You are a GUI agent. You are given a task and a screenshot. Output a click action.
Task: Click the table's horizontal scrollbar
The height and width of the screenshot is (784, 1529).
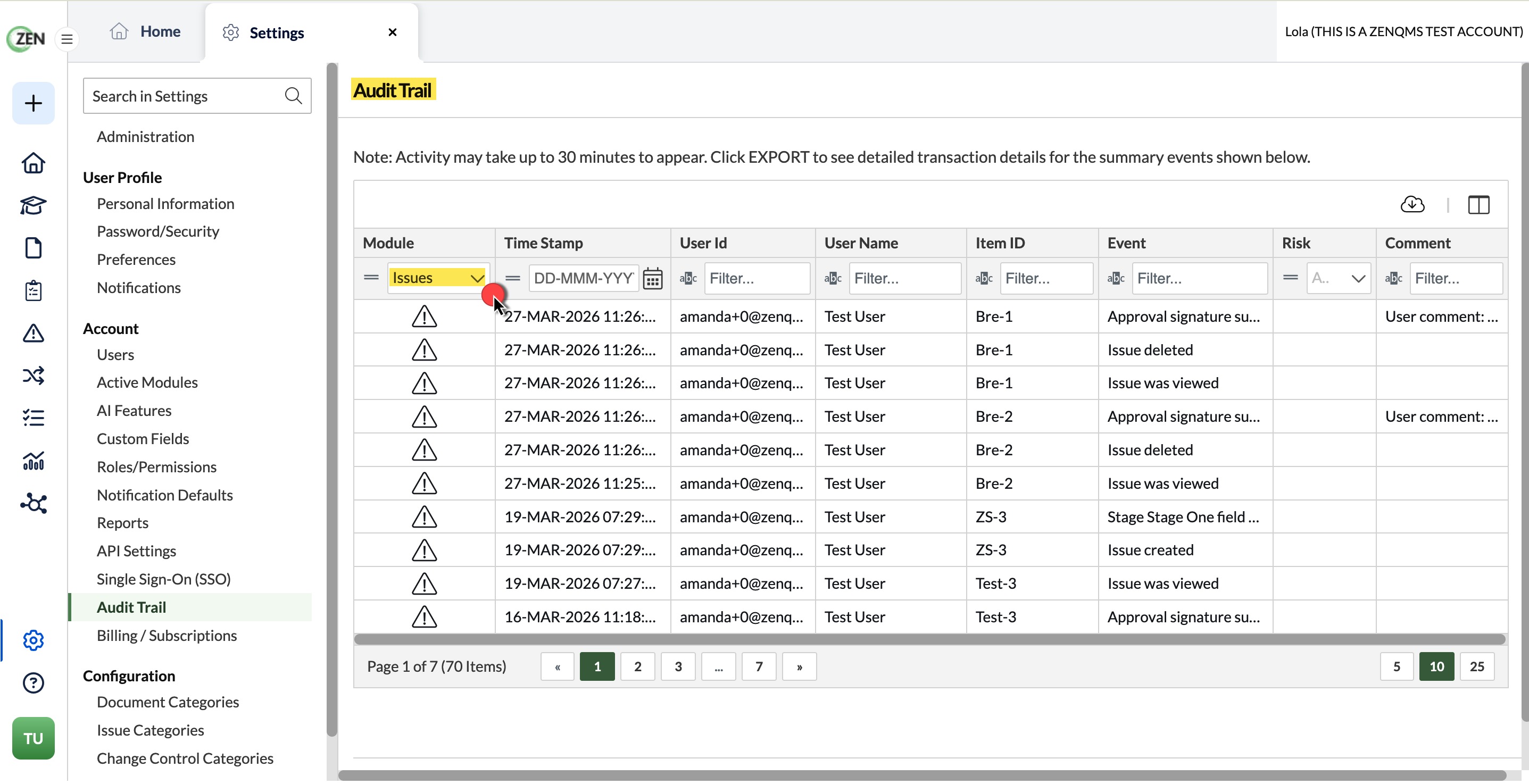tap(929, 639)
